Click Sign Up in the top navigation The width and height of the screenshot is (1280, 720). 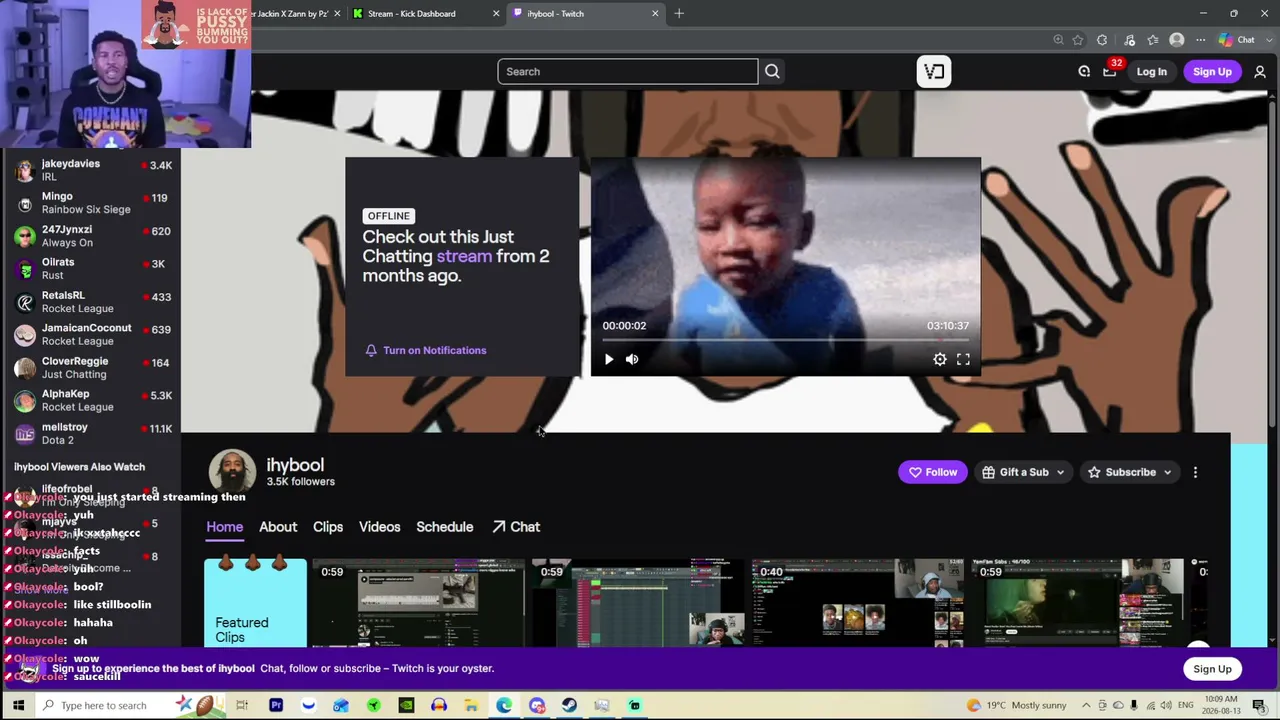pyautogui.click(x=1212, y=72)
